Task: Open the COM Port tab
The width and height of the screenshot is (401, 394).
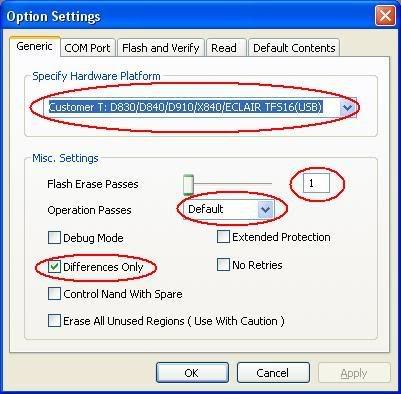Action: pos(88,48)
